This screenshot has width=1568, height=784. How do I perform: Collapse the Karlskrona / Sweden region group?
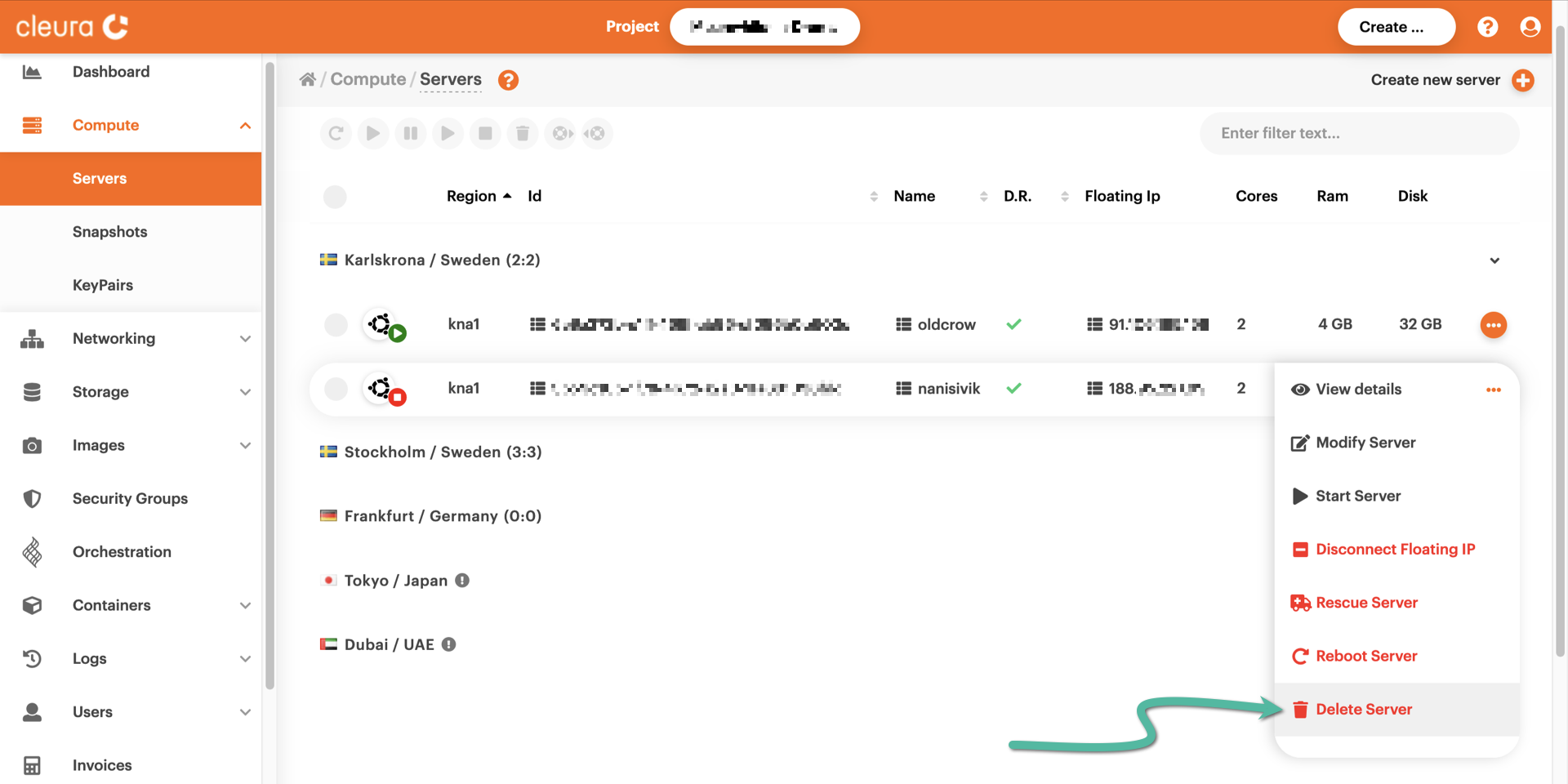tap(1494, 261)
